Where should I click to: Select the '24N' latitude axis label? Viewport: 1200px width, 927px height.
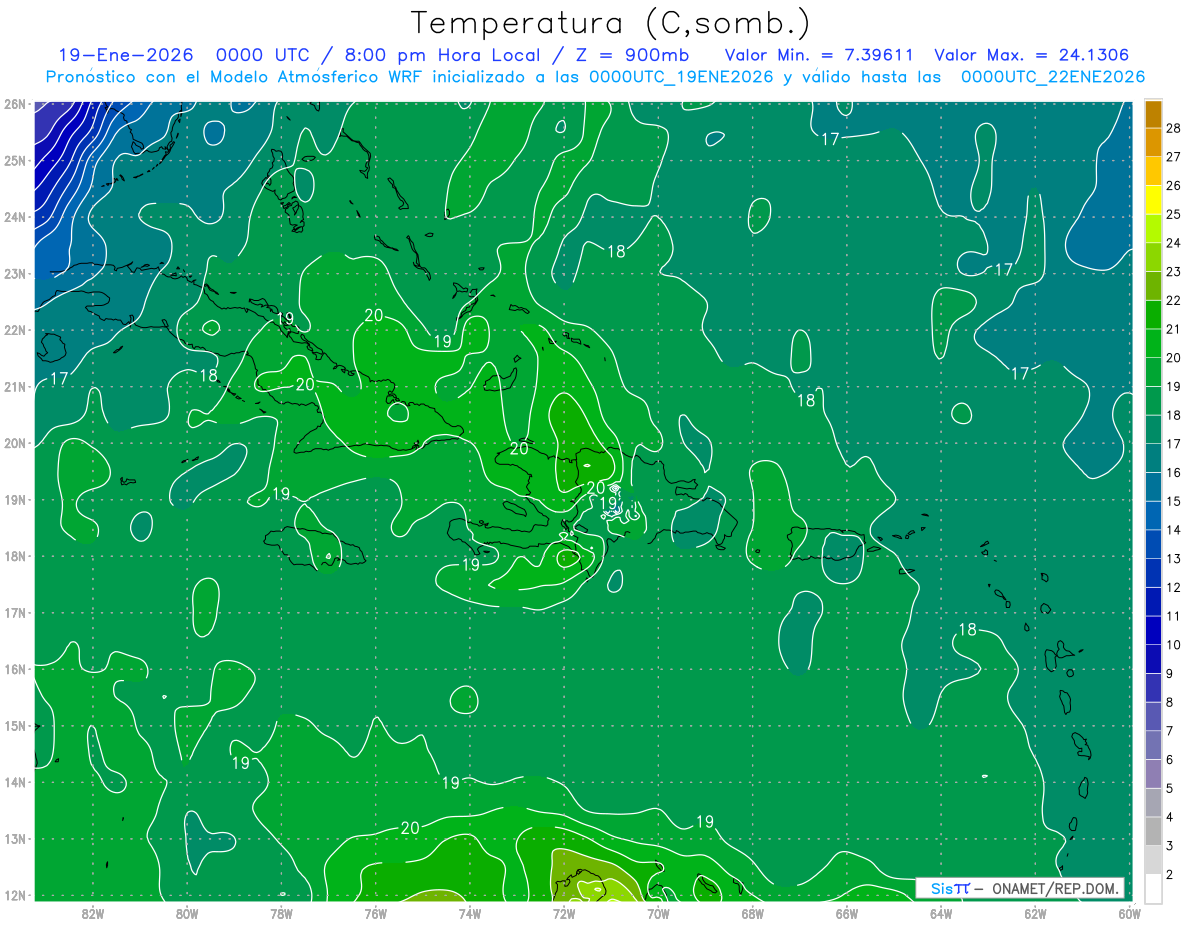pyautogui.click(x=14, y=217)
